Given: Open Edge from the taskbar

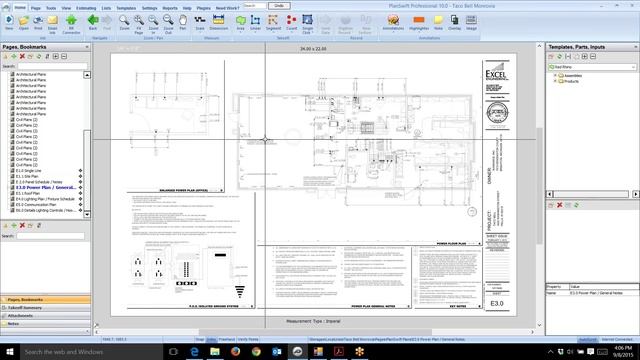Looking at the screenshot, I should click(x=194, y=351).
